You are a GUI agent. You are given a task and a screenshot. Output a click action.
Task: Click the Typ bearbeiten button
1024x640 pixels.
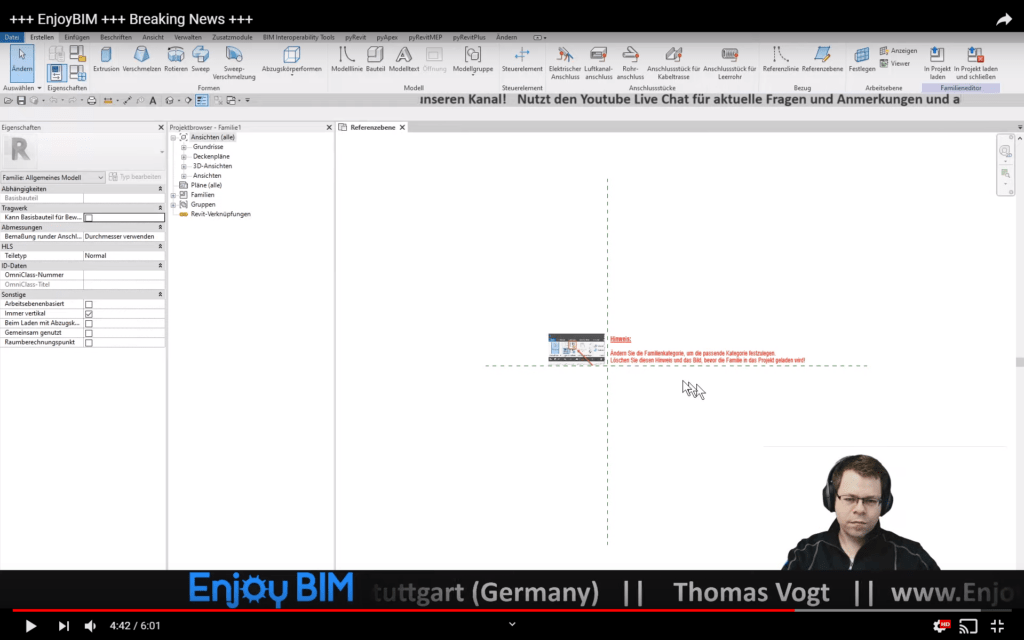135,177
